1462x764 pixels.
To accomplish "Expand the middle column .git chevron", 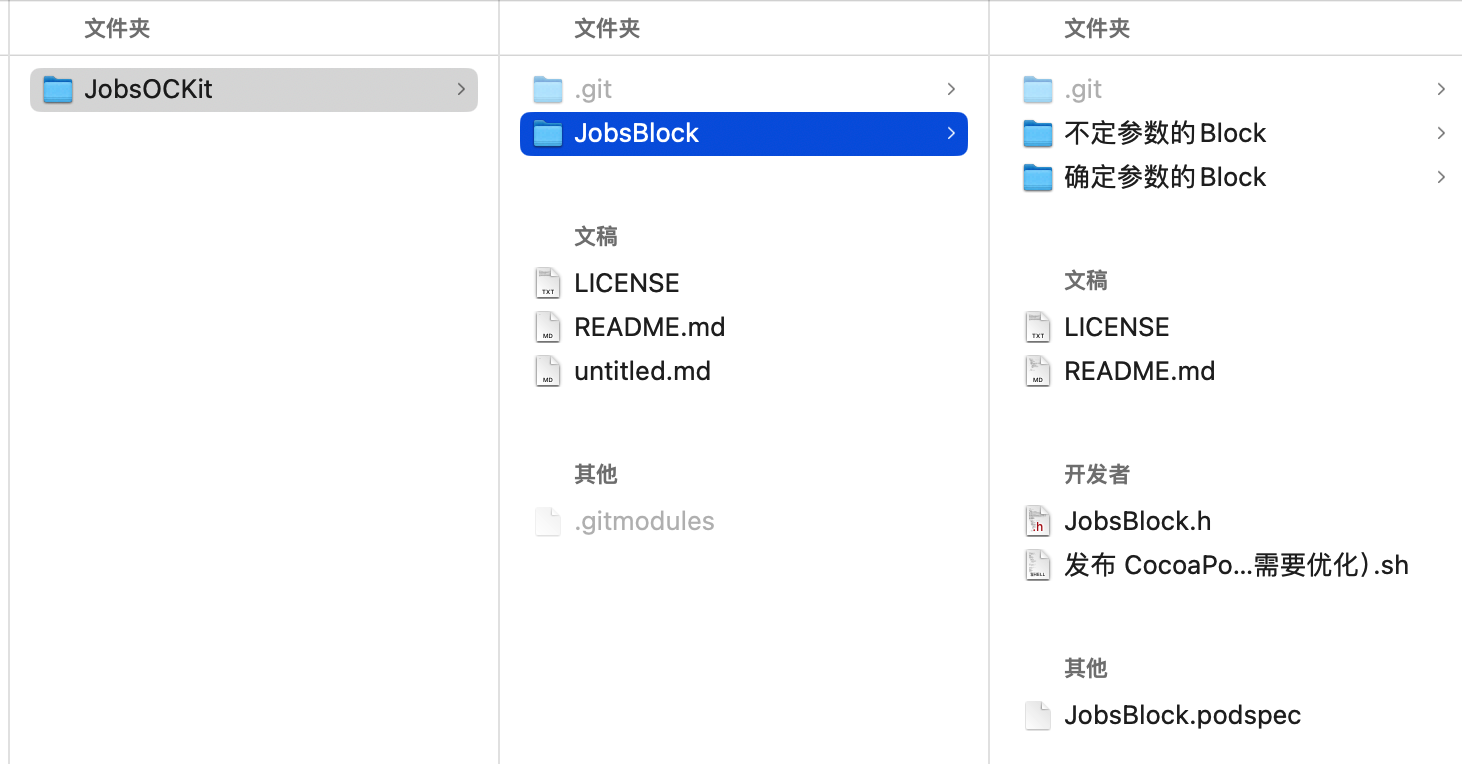I will tap(951, 89).
